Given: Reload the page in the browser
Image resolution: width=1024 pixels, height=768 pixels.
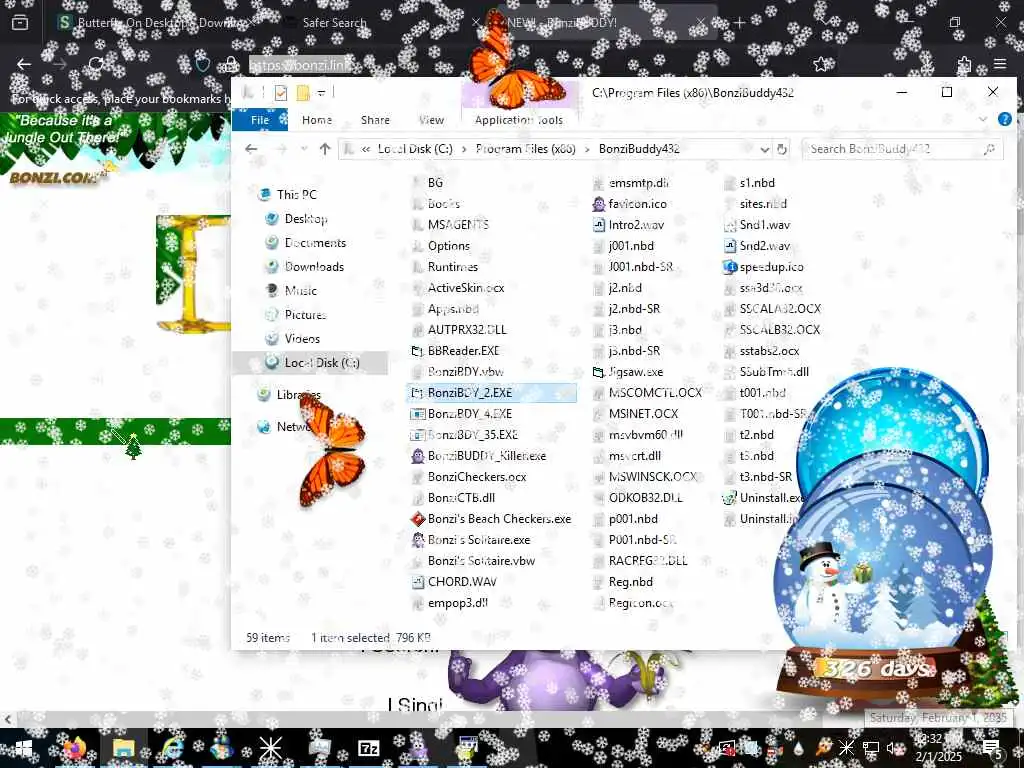Looking at the screenshot, I should [96, 64].
